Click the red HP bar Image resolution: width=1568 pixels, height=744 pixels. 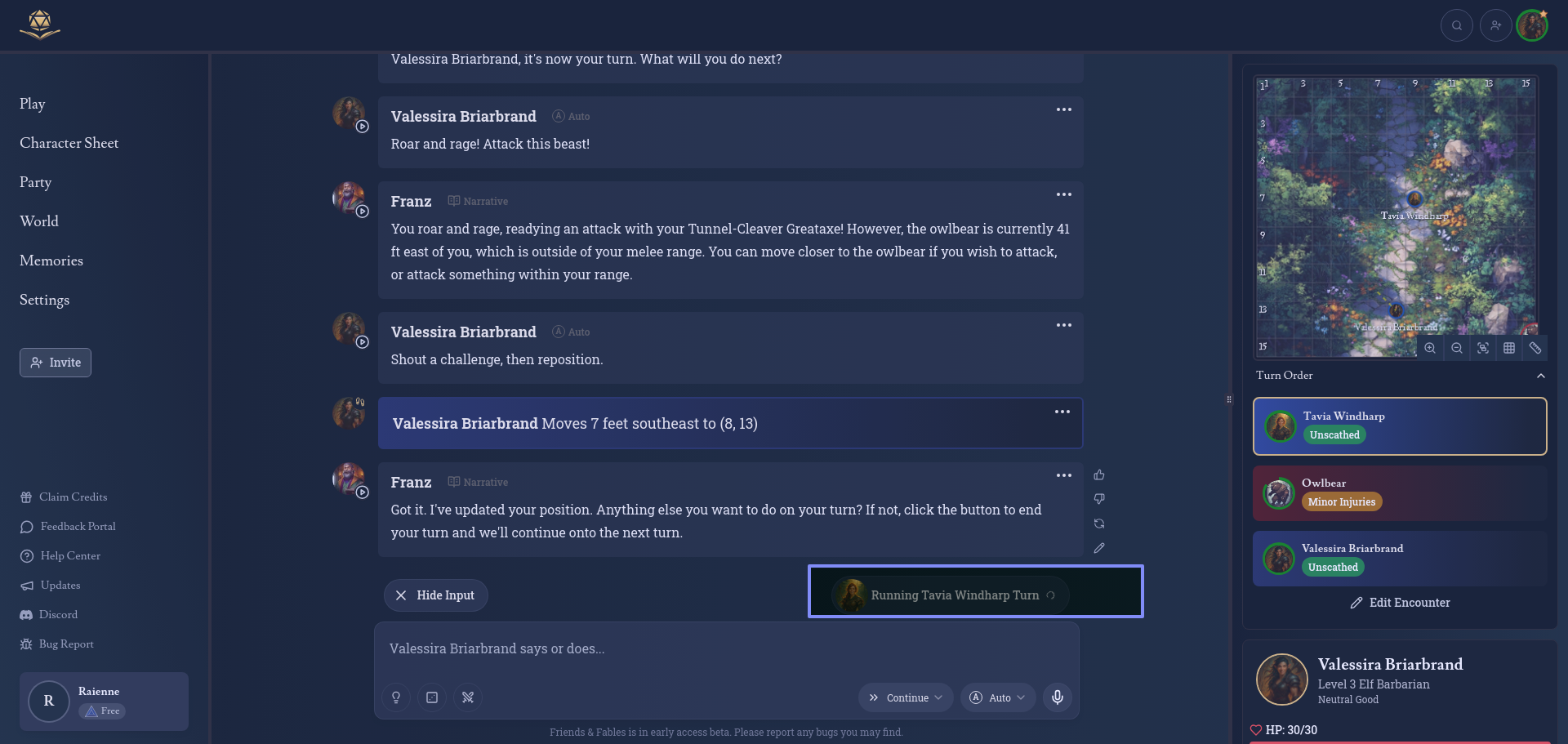point(1400,742)
